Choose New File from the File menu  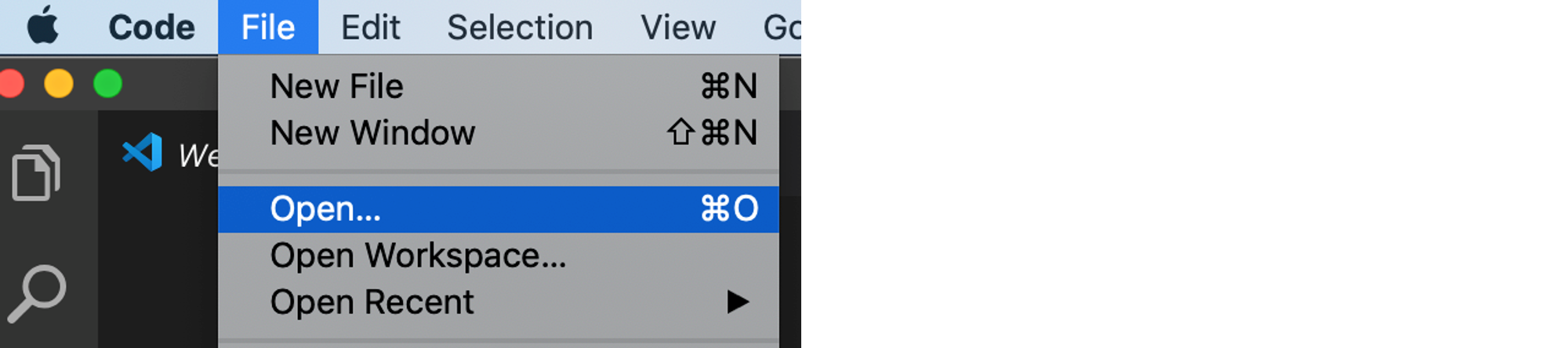pyautogui.click(x=499, y=86)
